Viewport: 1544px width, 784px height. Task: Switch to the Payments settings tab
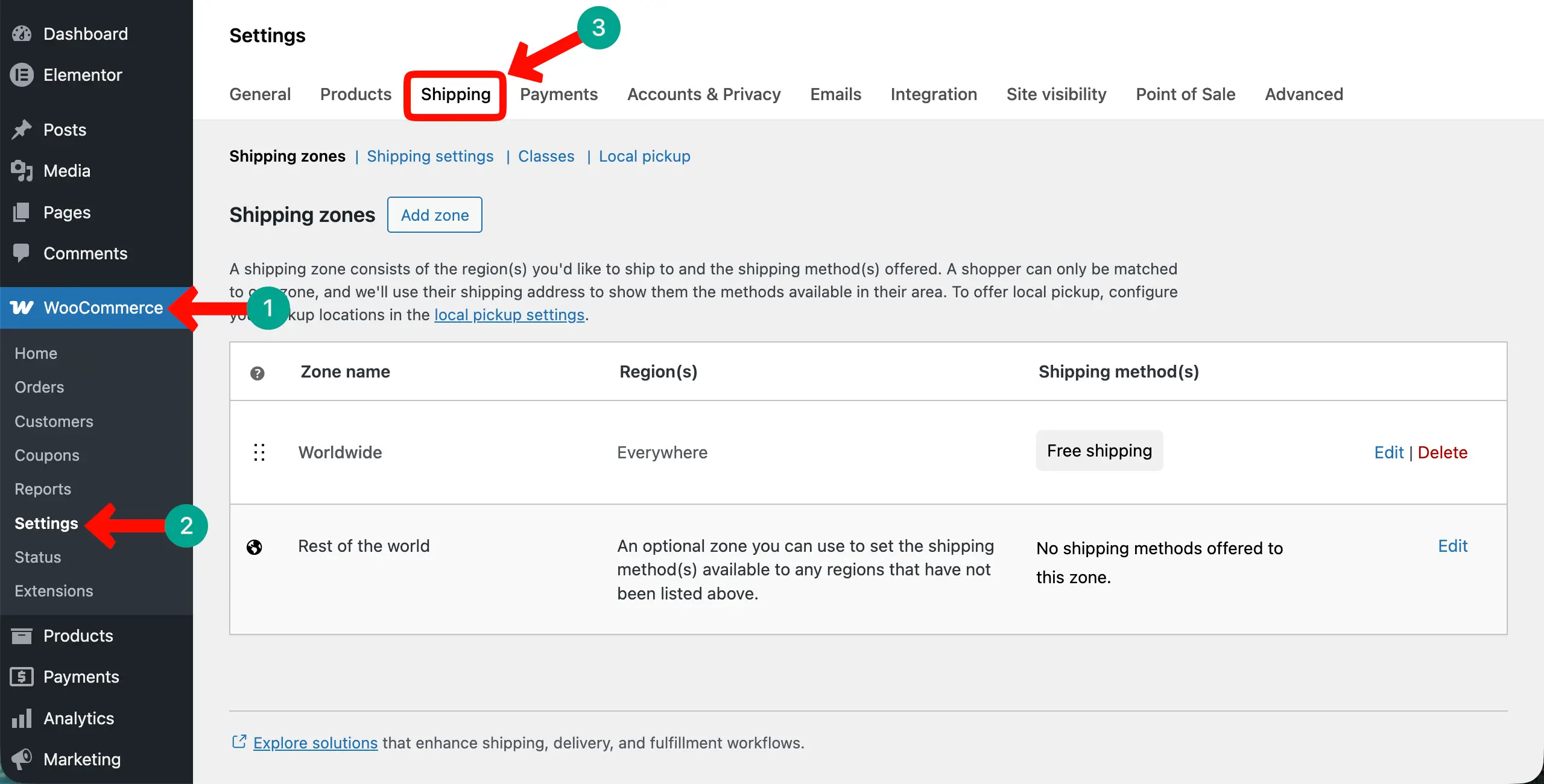coord(559,94)
